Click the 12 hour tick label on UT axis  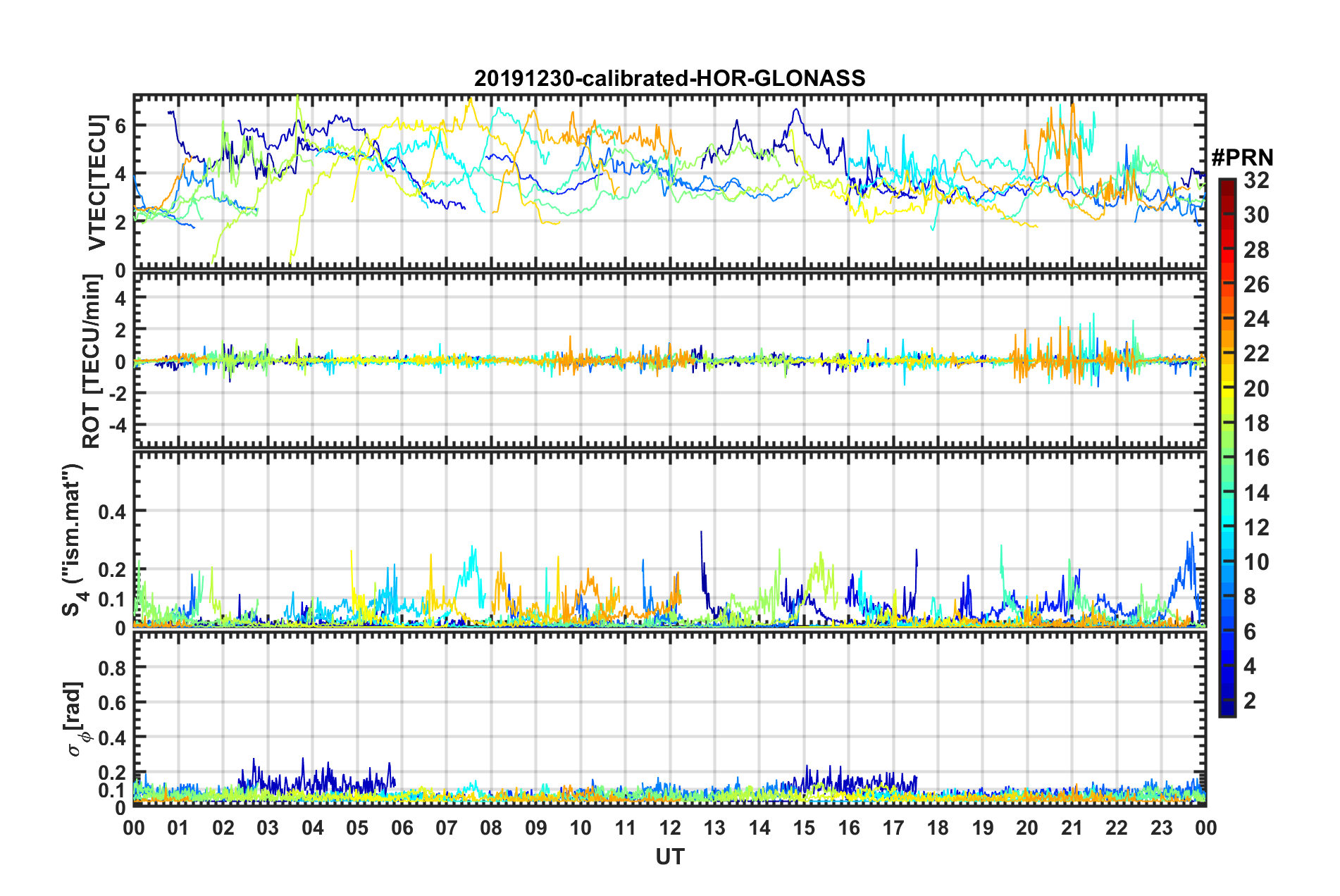pyautogui.click(x=669, y=828)
